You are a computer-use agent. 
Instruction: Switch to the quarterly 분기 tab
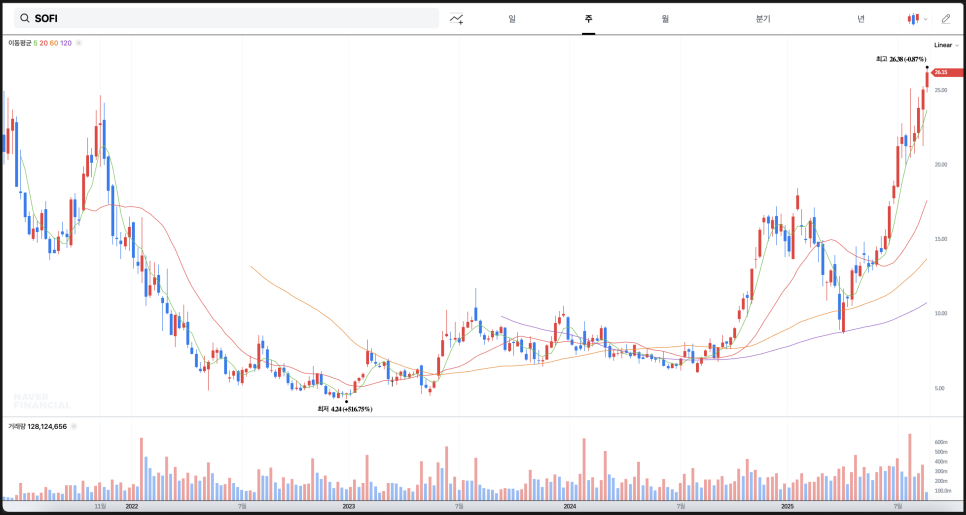click(x=763, y=18)
